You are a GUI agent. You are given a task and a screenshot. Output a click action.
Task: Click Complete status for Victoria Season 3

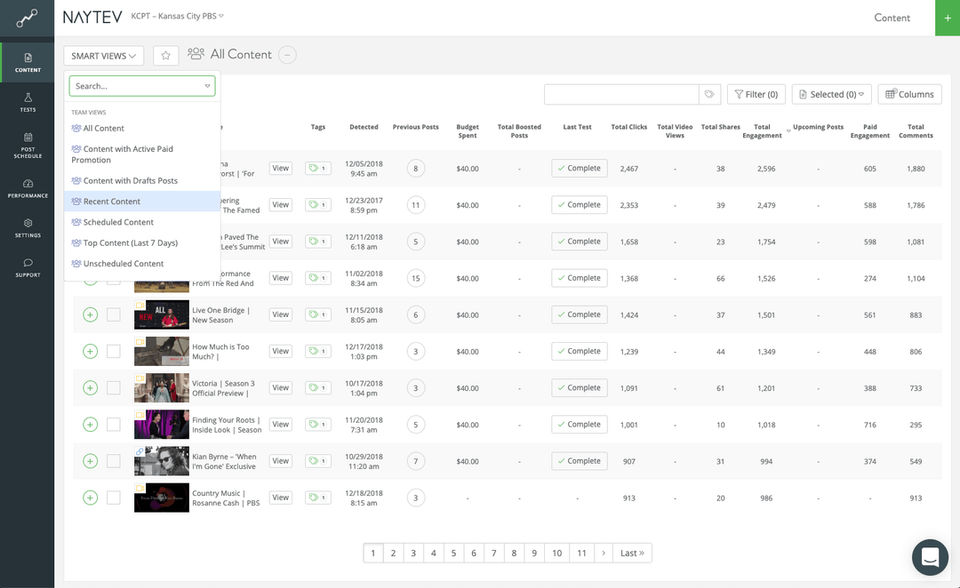tap(579, 388)
